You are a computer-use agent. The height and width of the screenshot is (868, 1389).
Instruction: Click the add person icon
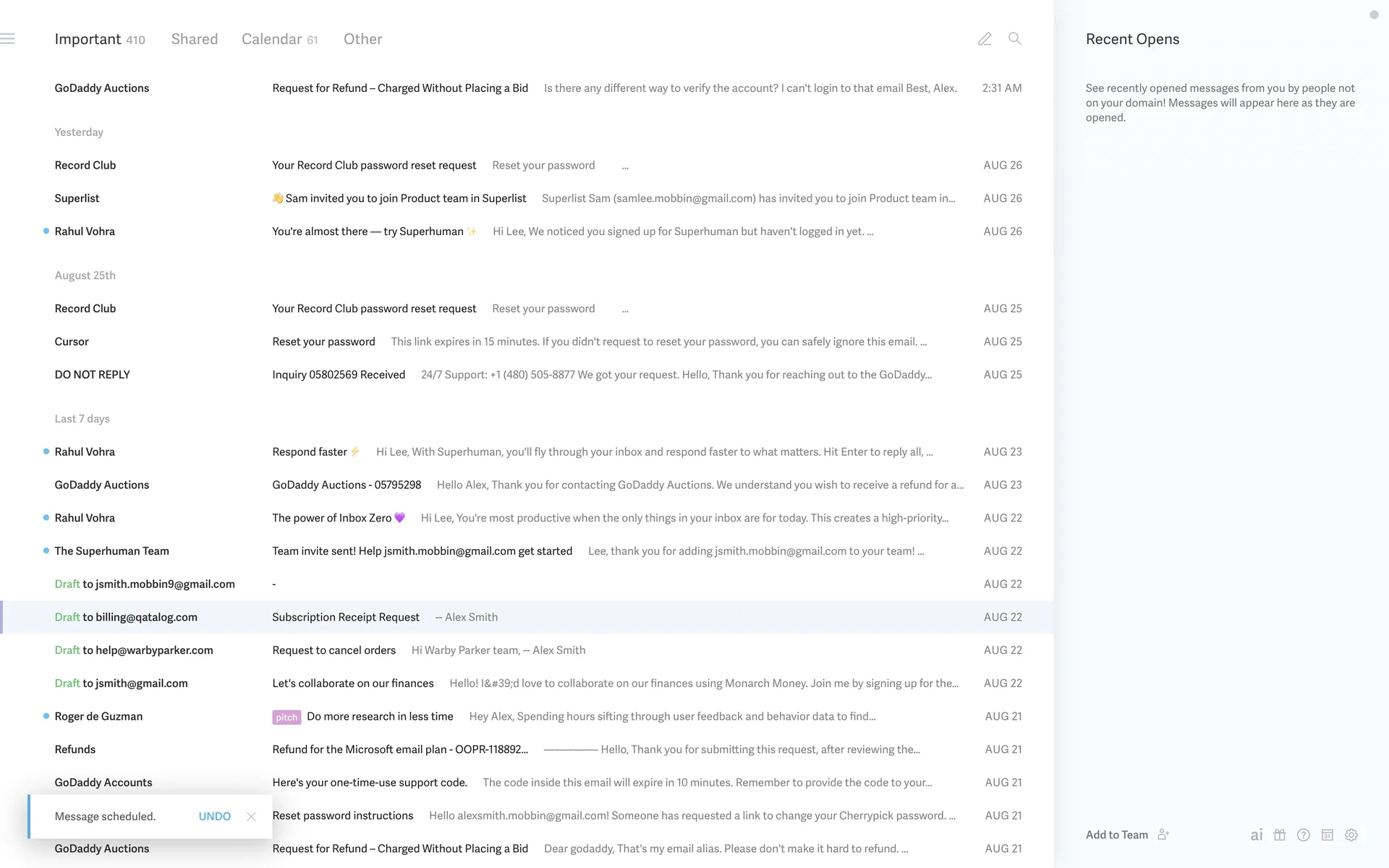click(x=1163, y=835)
